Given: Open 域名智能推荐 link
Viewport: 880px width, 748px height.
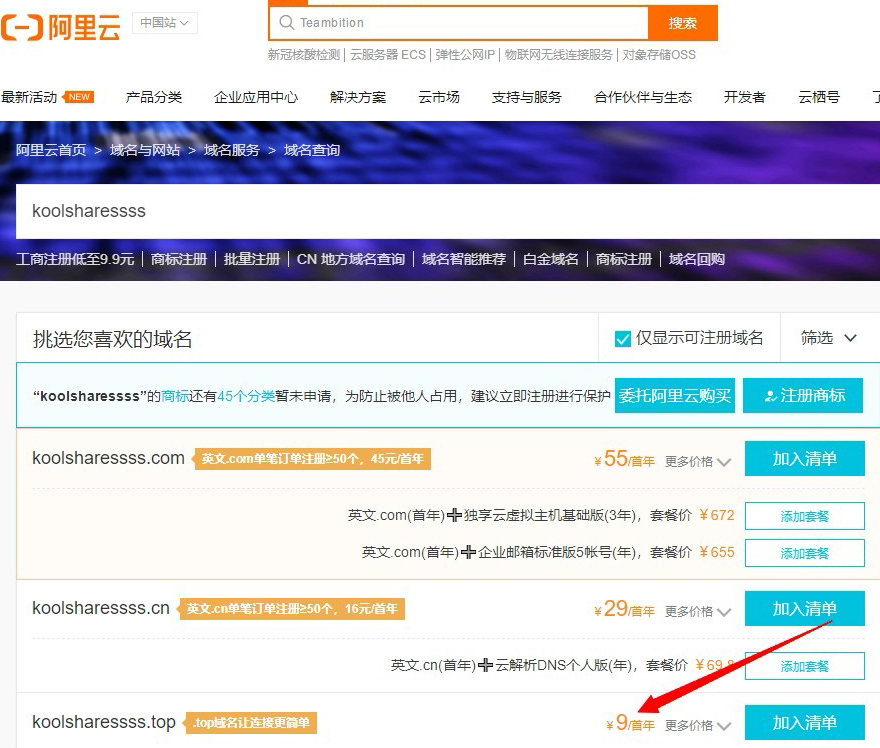Looking at the screenshot, I should coord(464,259).
